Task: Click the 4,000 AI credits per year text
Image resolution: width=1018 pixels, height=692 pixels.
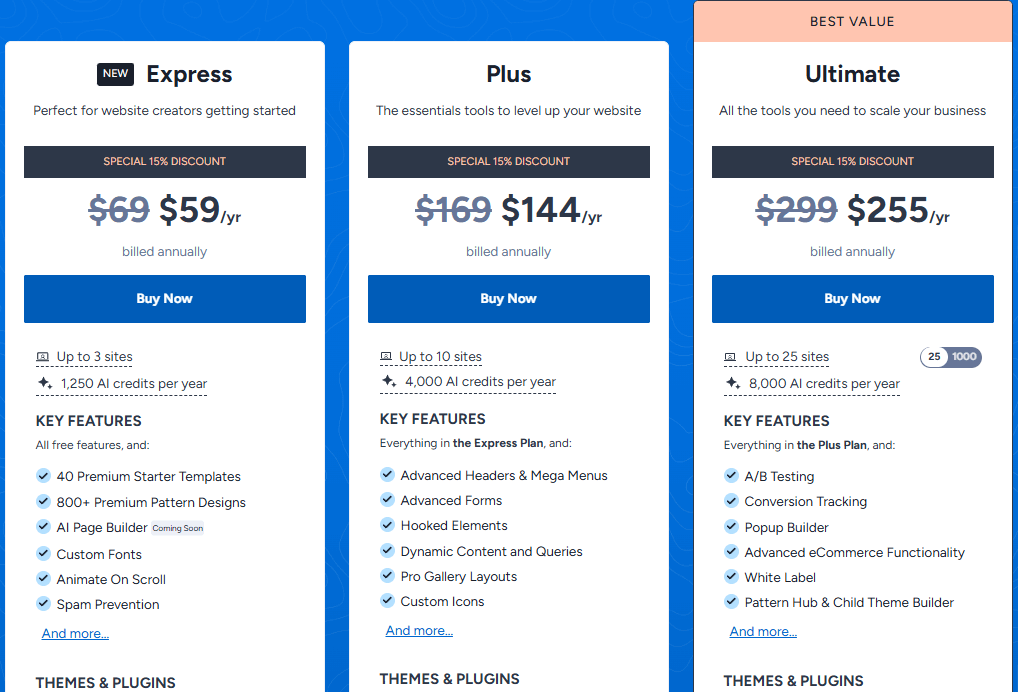Action: pyautogui.click(x=480, y=382)
